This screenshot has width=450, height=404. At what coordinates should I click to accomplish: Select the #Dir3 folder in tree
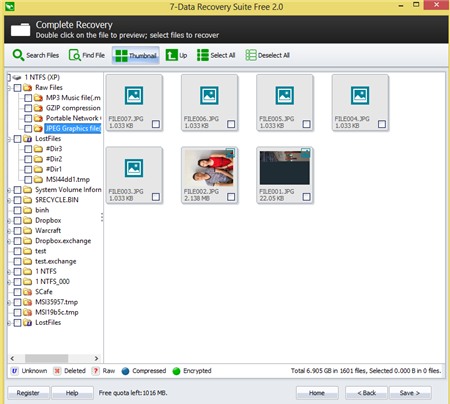54,149
